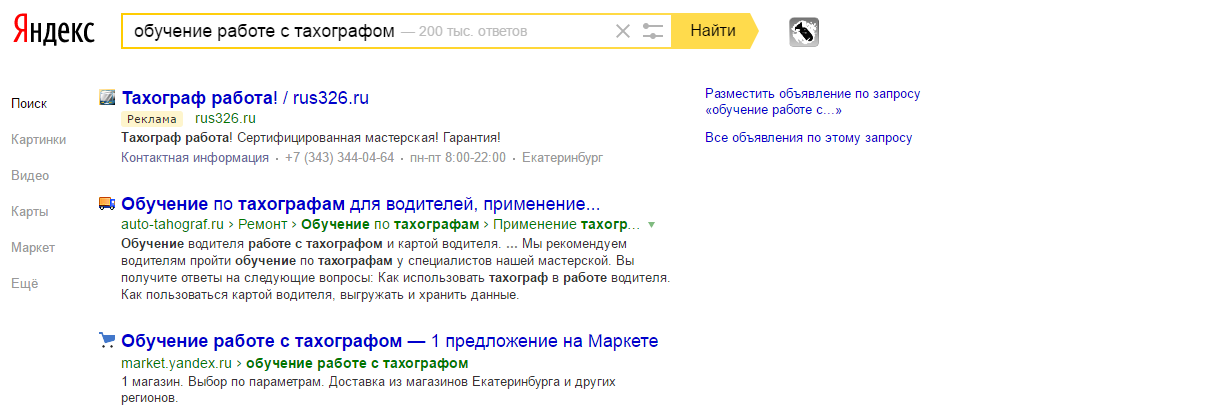Click rus326.ru ad favicon icon
This screenshot has width=1210, height=413.
point(108,98)
